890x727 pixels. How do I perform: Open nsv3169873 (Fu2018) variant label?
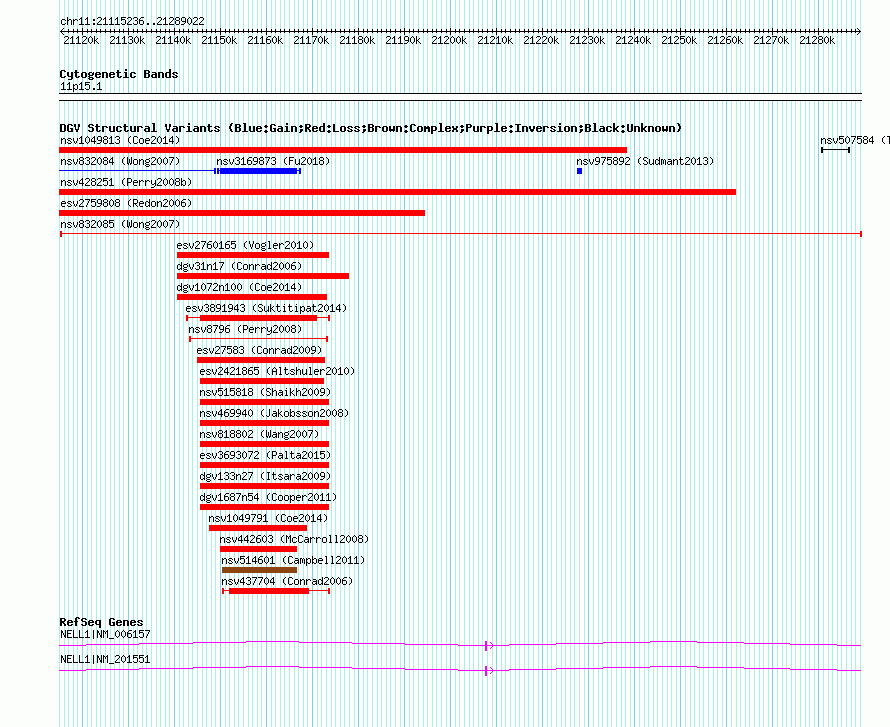pyautogui.click(x=273, y=161)
